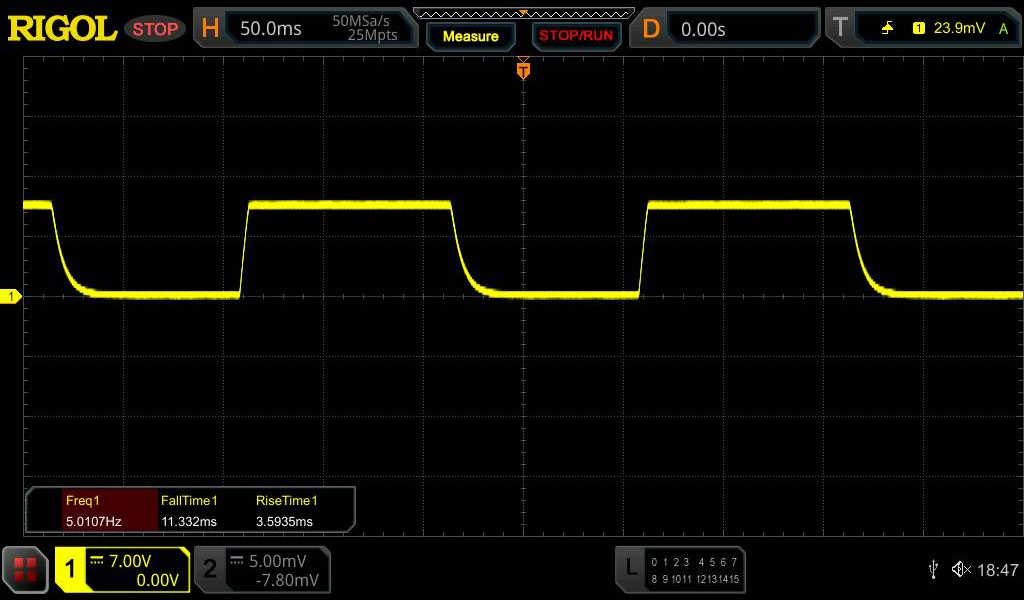
Task: Click the RIGOL logo
Action: click(62, 29)
